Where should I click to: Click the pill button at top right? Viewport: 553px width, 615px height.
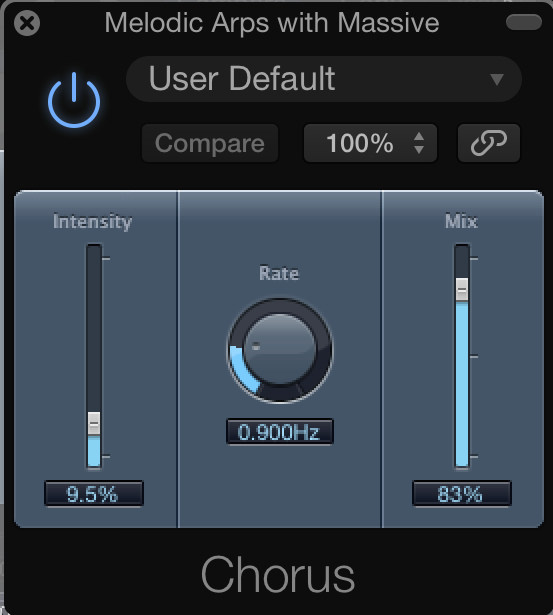[524, 22]
